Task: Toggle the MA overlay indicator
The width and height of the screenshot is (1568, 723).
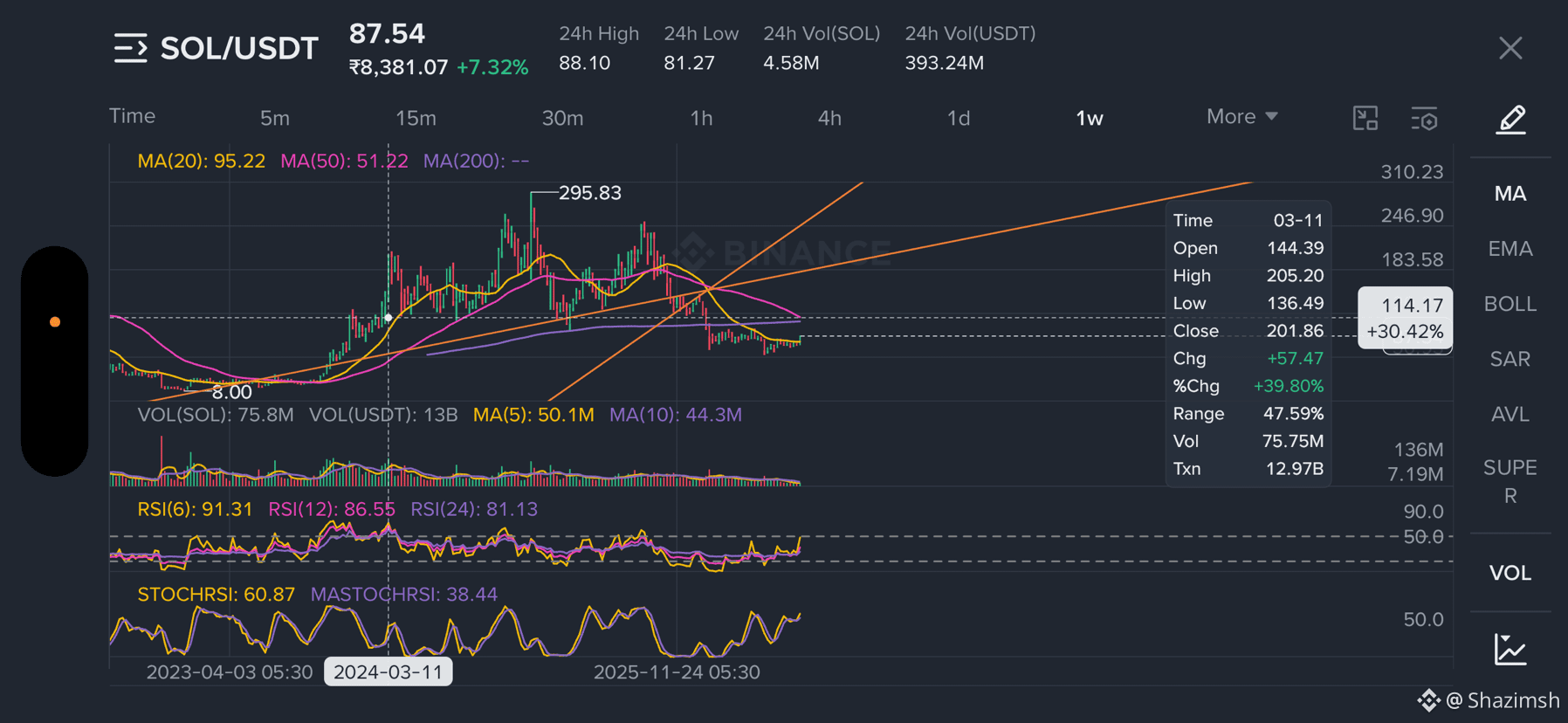Action: pos(1510,194)
